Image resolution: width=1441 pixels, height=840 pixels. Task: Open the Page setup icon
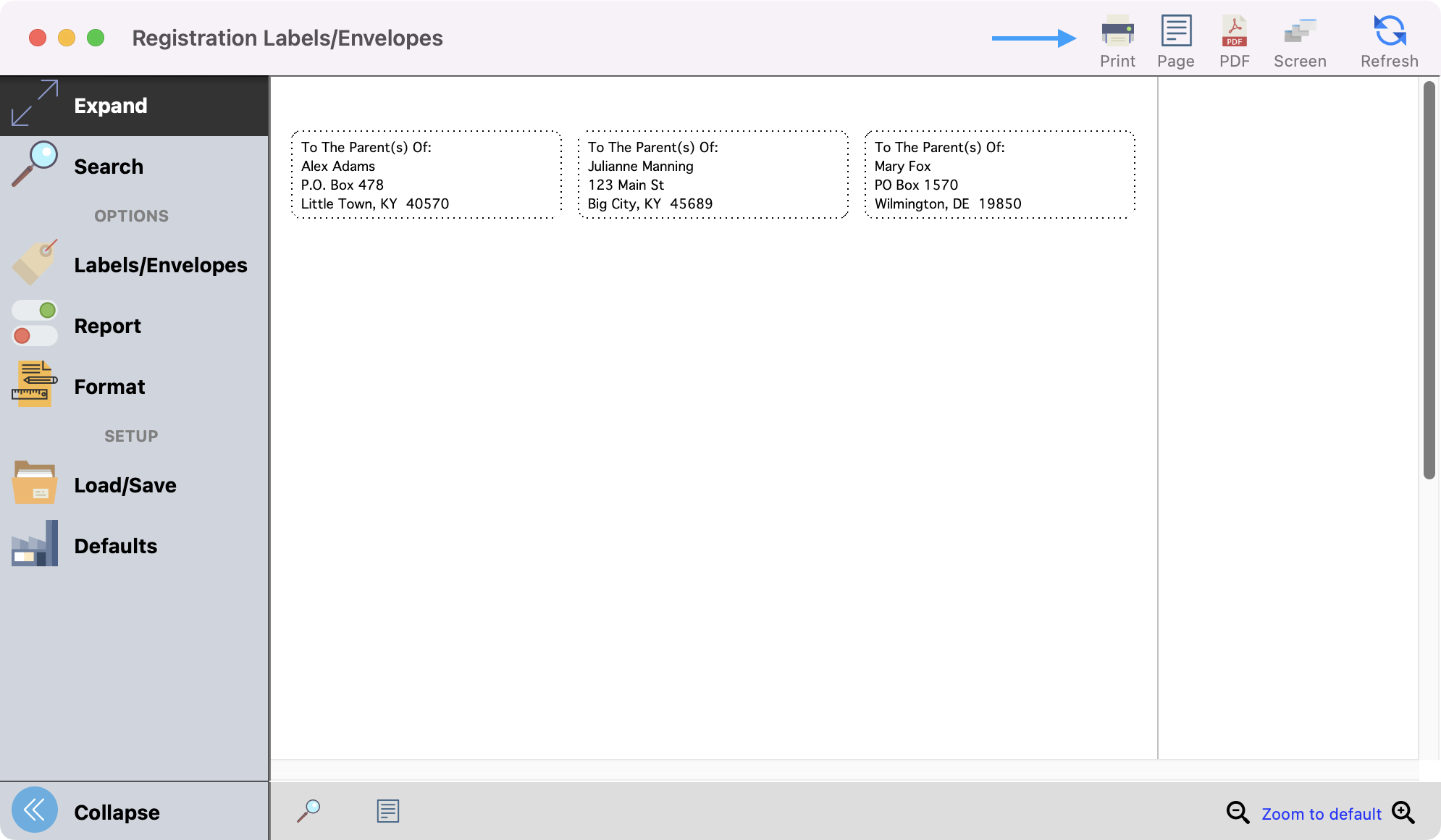1175,33
